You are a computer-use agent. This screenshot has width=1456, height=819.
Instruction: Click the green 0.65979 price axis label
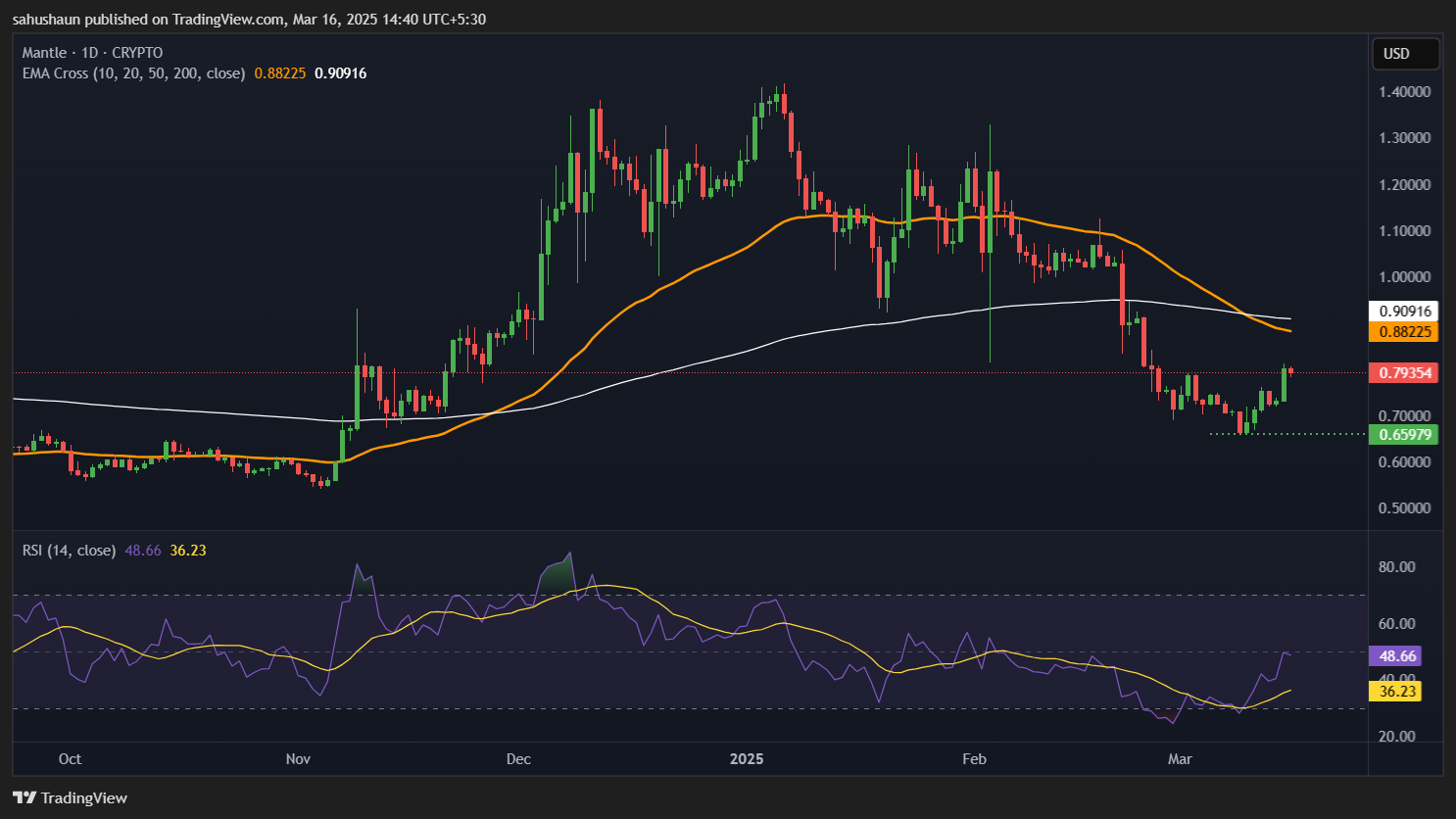pos(1404,435)
